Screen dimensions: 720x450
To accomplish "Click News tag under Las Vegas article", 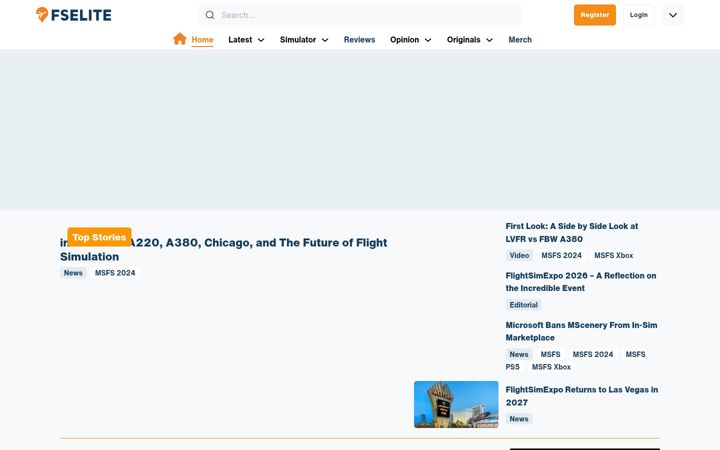I will pos(519,419).
